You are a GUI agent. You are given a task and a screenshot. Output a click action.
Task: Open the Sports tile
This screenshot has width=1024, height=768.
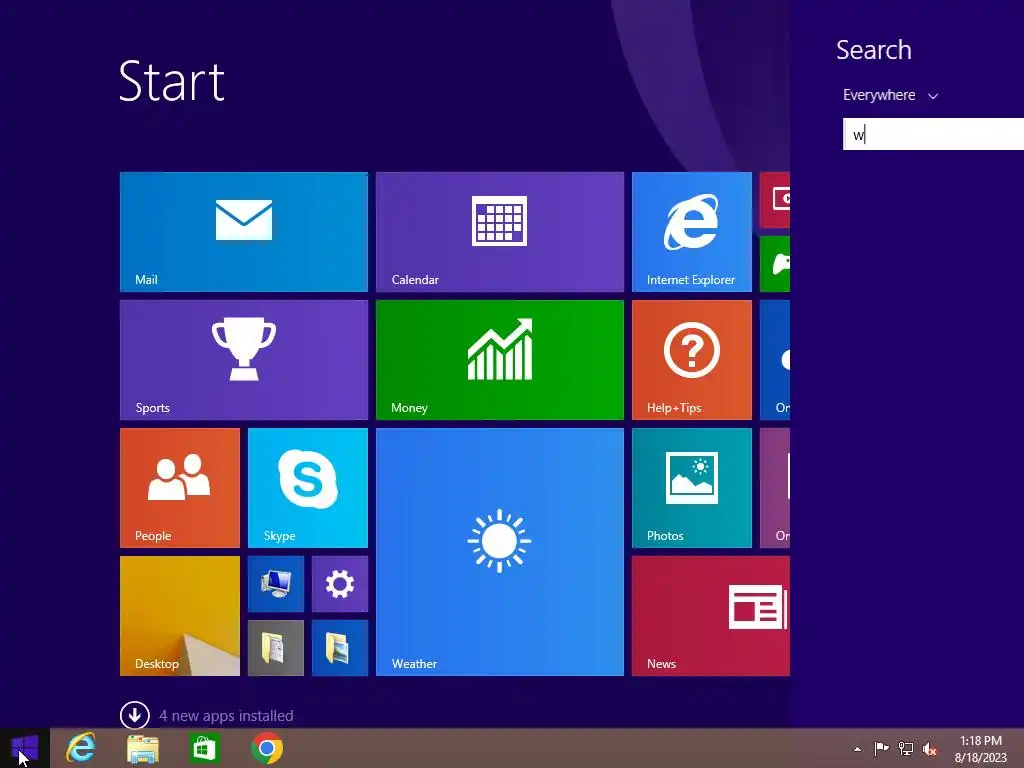244,360
